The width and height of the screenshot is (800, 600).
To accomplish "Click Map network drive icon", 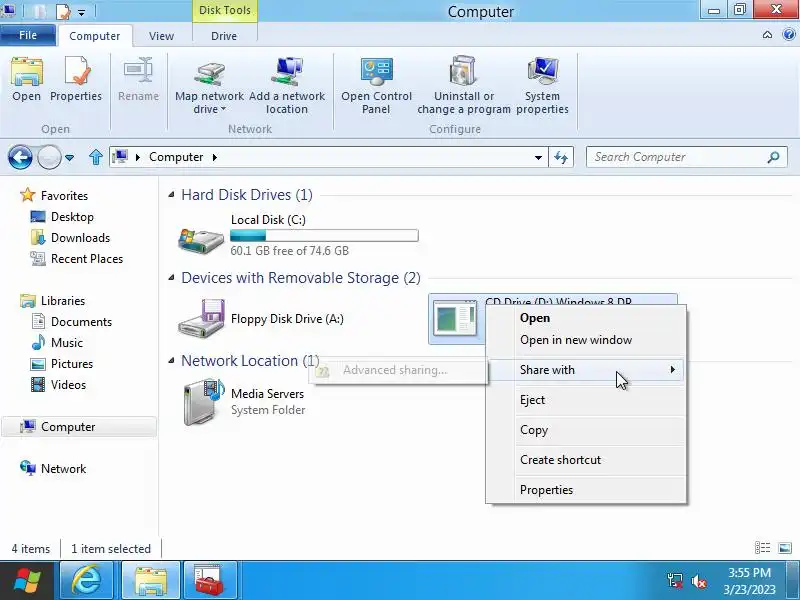I will click(x=210, y=73).
